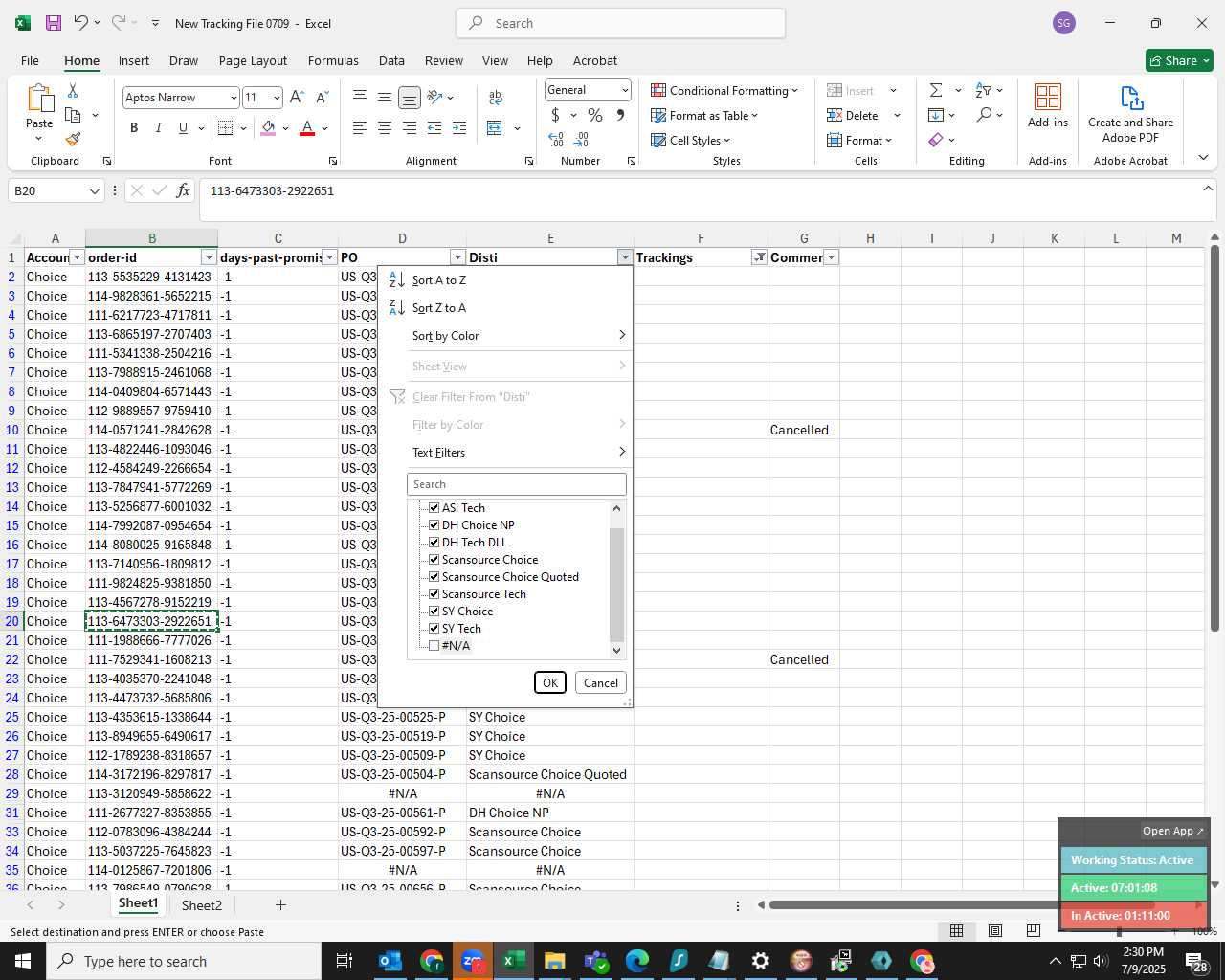Uncheck the DH Tech DLL checkbox
The width and height of the screenshot is (1225, 980).
point(434,542)
